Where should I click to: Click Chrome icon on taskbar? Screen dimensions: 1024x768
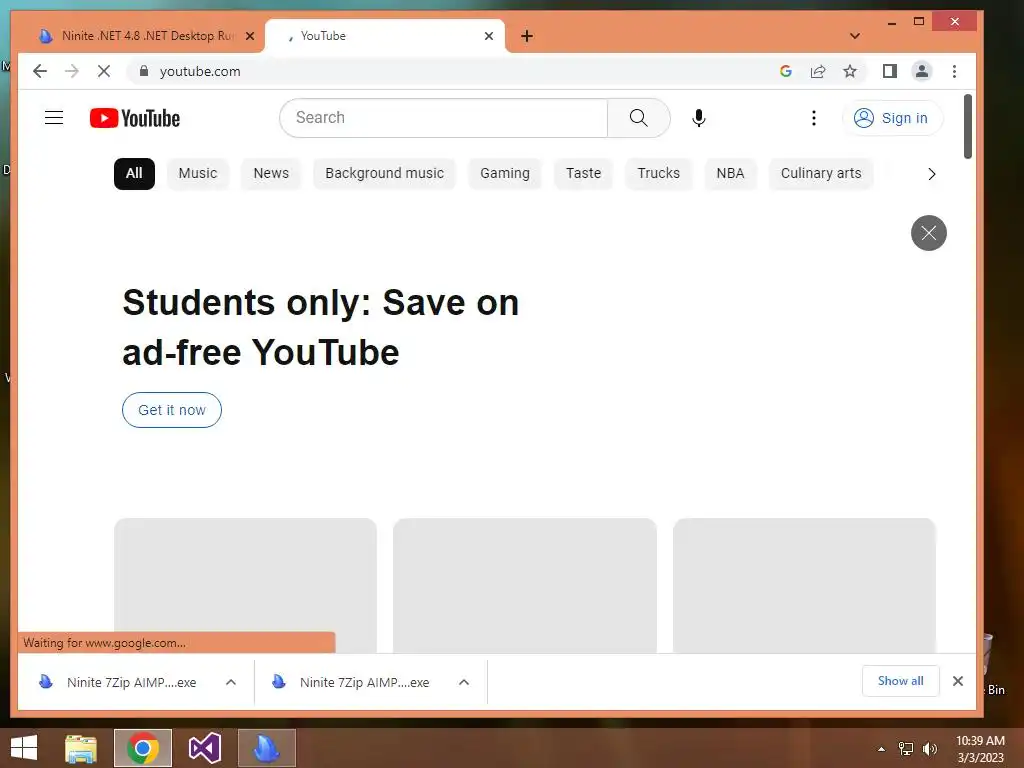click(x=143, y=748)
